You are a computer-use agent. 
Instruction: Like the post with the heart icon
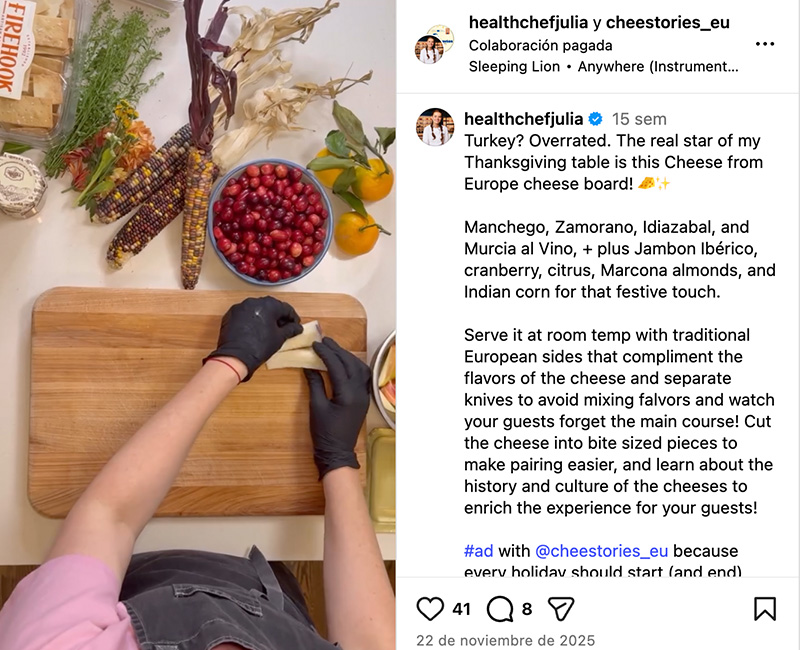430,609
